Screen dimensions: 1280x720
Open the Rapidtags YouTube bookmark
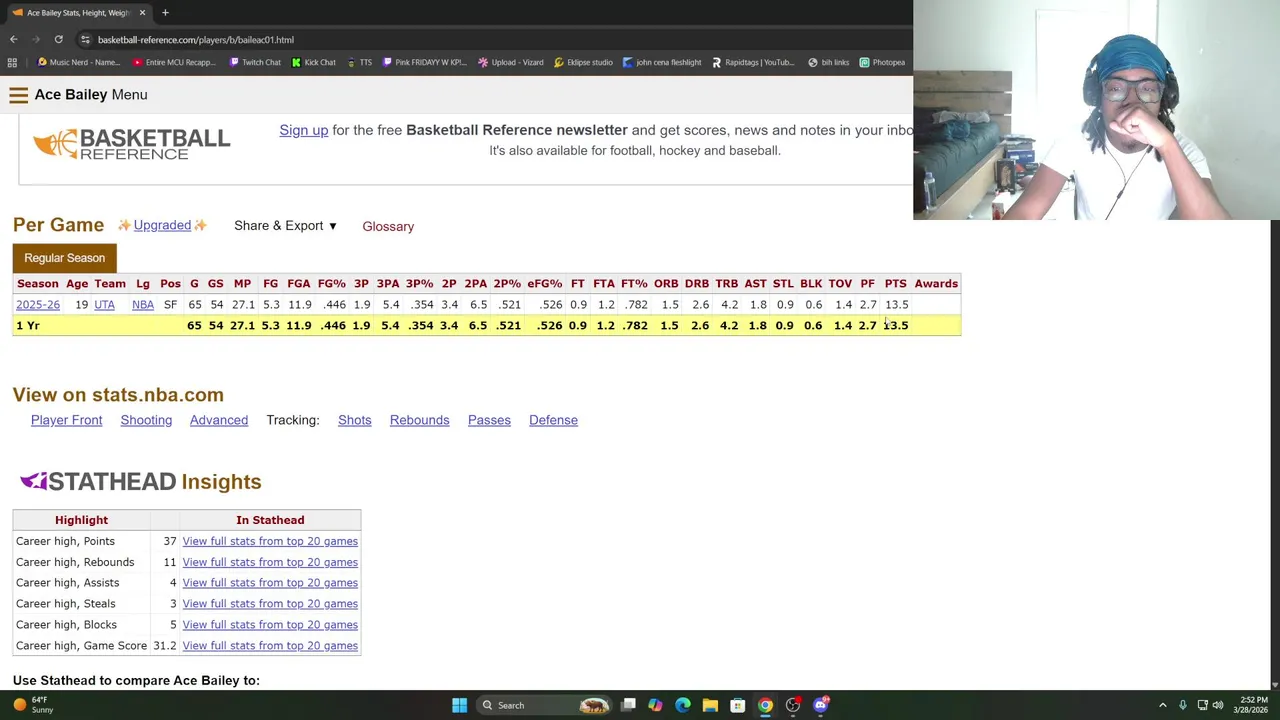tap(752, 62)
